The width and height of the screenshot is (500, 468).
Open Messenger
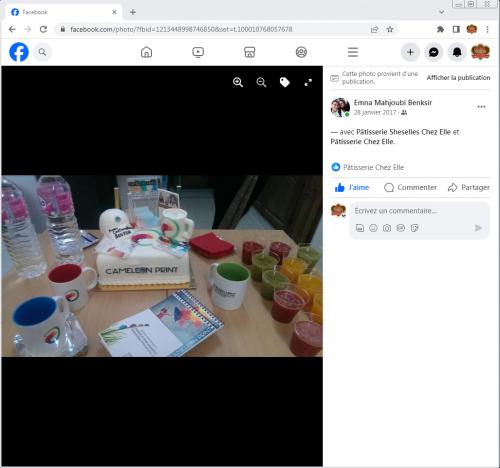tap(433, 52)
